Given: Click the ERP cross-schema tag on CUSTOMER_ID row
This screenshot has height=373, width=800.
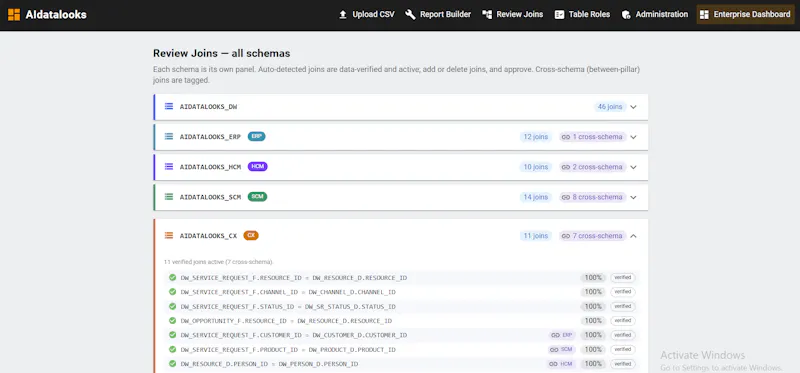Looking at the screenshot, I should point(562,335).
